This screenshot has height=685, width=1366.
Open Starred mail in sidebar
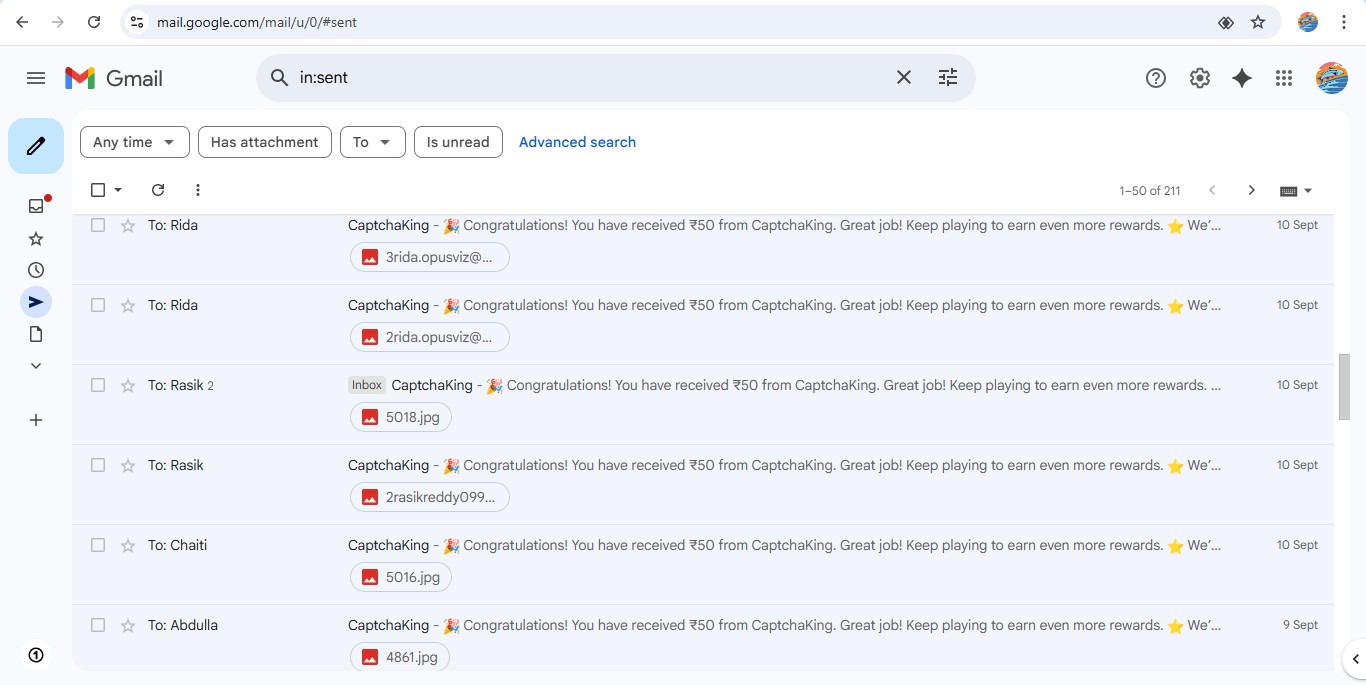pos(36,238)
